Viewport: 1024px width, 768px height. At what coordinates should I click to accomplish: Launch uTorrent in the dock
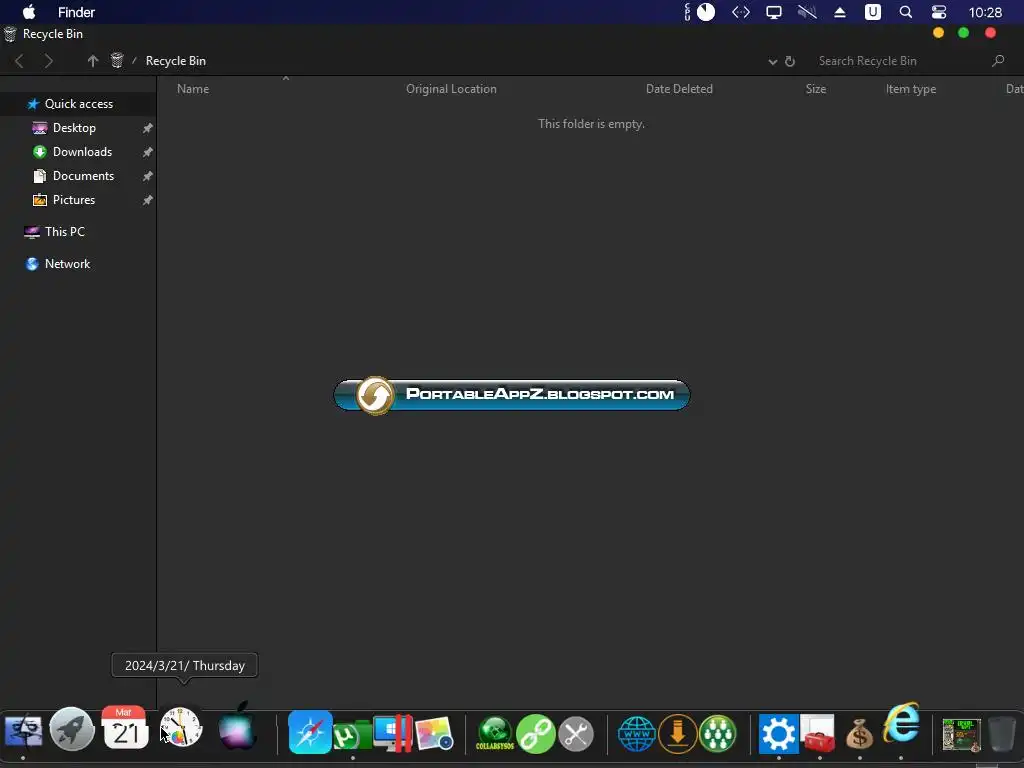point(351,734)
